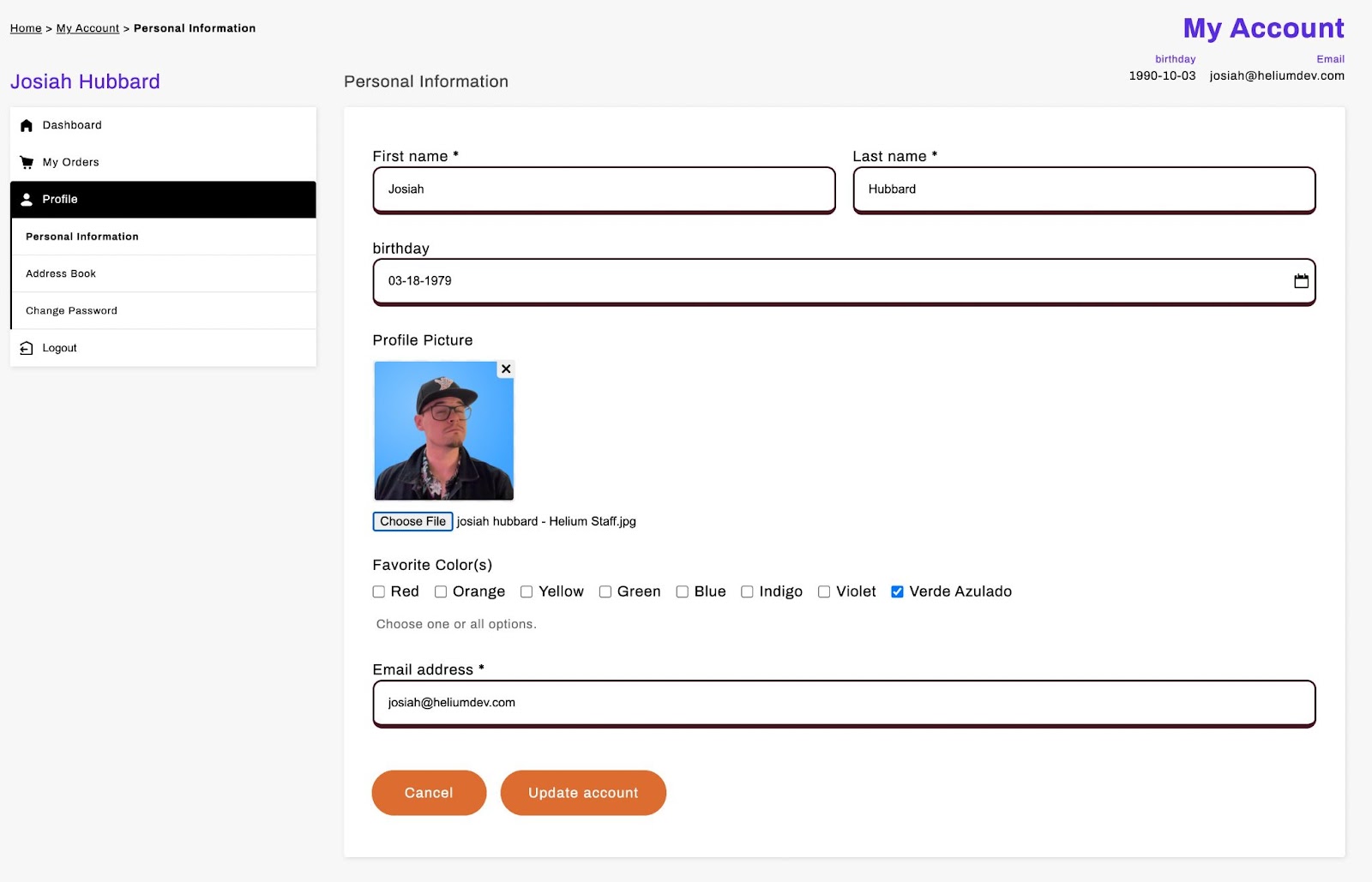Check the Violet color checkbox
The image size is (1372, 882).
point(824,591)
